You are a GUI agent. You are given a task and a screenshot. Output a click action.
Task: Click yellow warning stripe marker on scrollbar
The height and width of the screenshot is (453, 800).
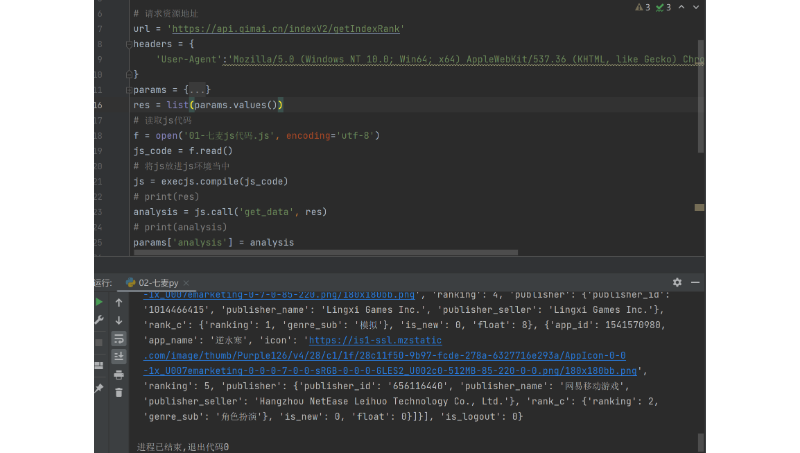click(x=699, y=208)
